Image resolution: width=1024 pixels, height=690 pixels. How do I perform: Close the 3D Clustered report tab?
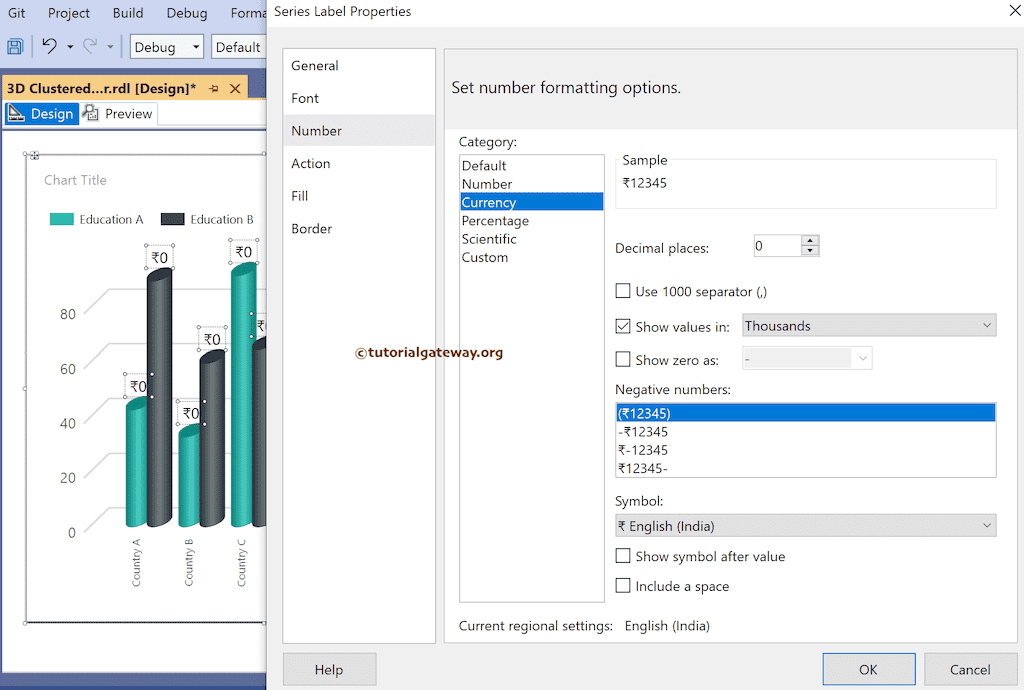click(234, 88)
